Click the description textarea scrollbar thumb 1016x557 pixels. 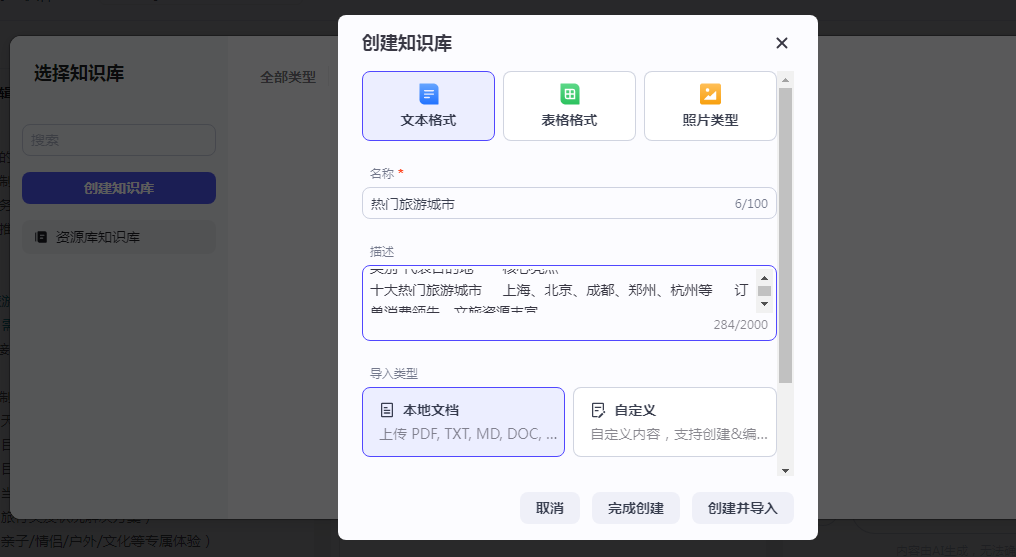click(x=765, y=291)
